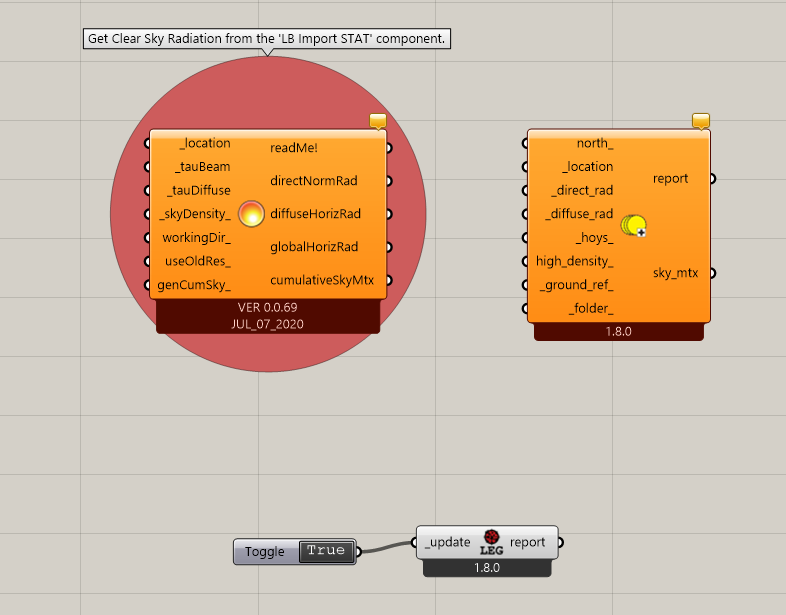Click the VER 0.0.69 version label
The image size is (786, 615).
point(268,307)
